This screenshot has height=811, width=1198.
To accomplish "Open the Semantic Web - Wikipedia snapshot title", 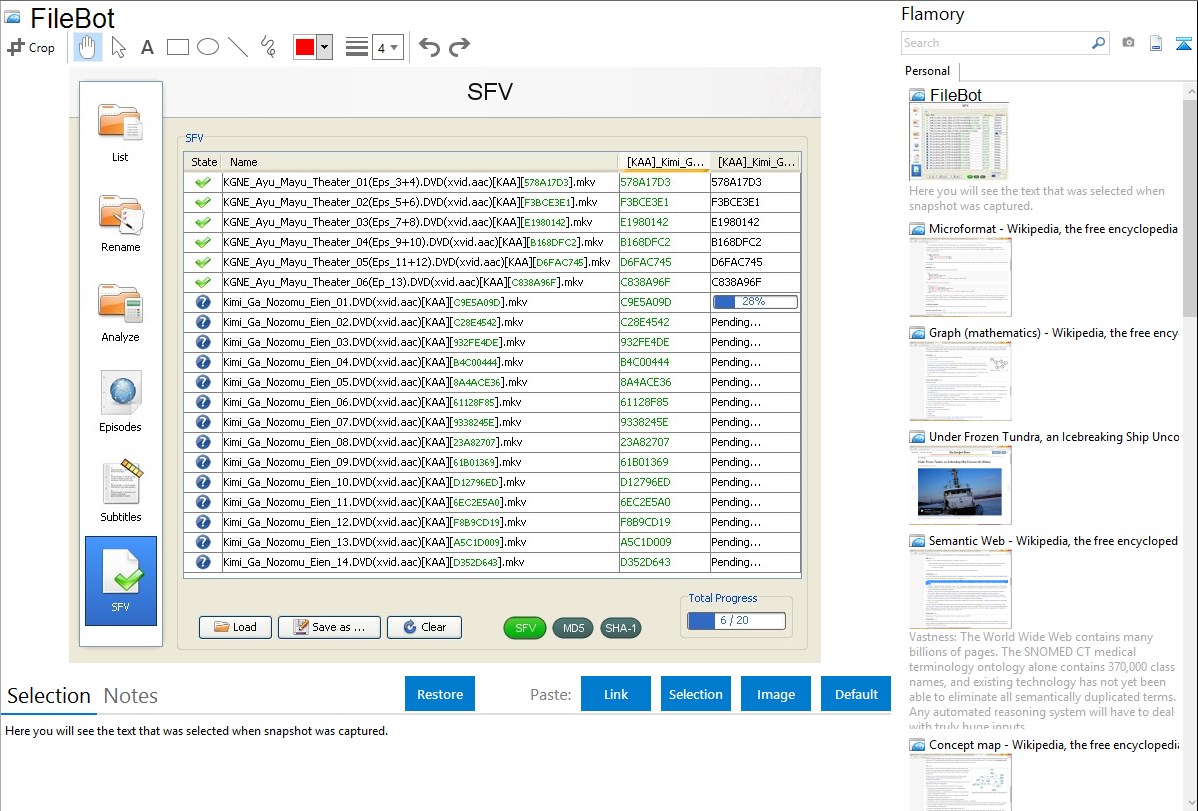I will (x=1053, y=540).
